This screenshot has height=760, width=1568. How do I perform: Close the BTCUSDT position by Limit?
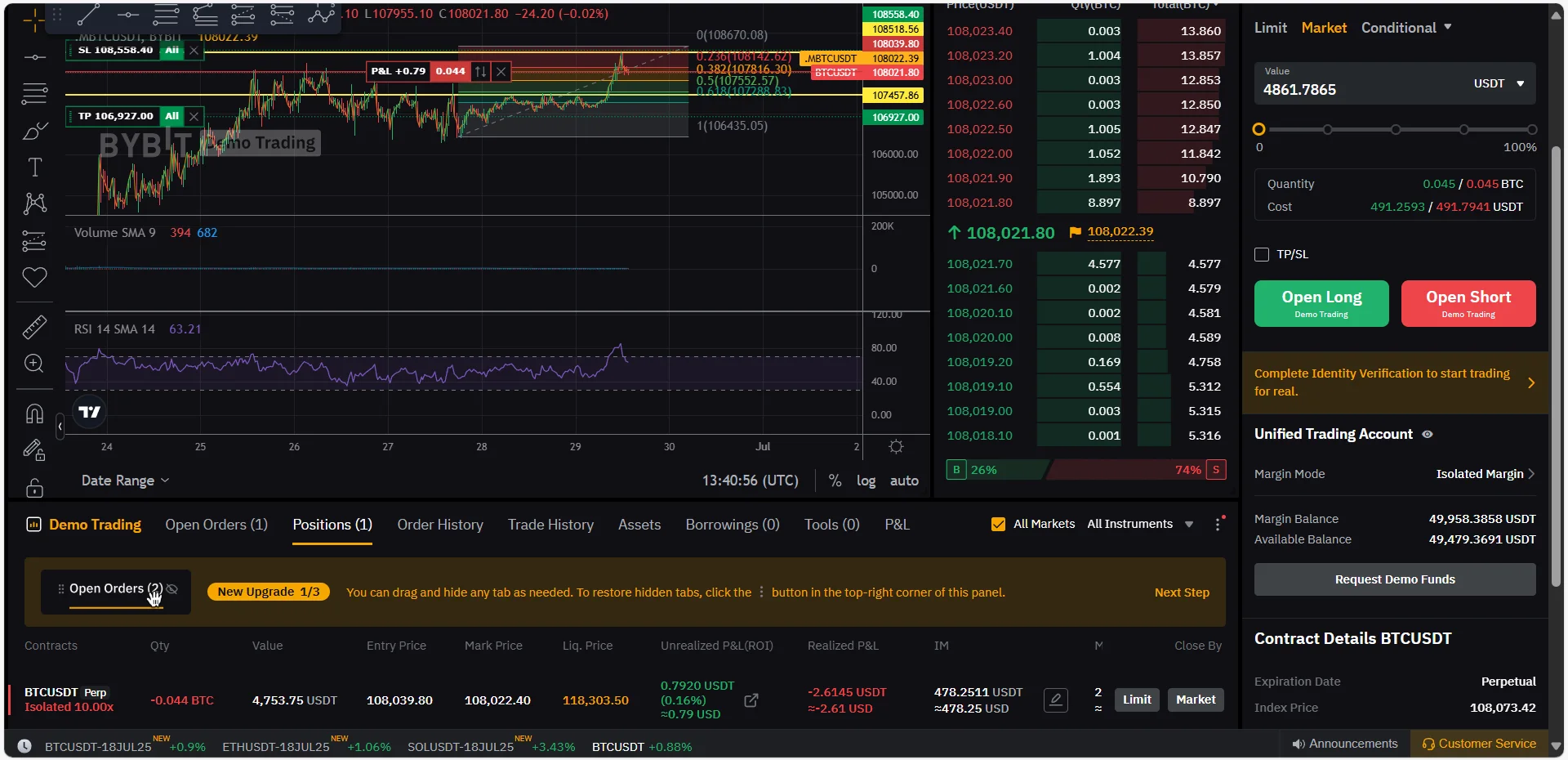[x=1137, y=700]
